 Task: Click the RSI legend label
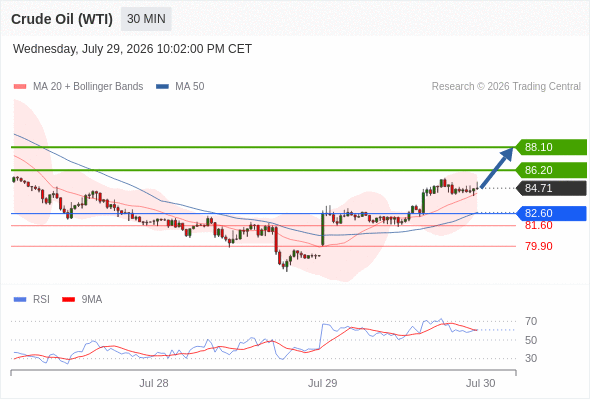(x=41, y=300)
